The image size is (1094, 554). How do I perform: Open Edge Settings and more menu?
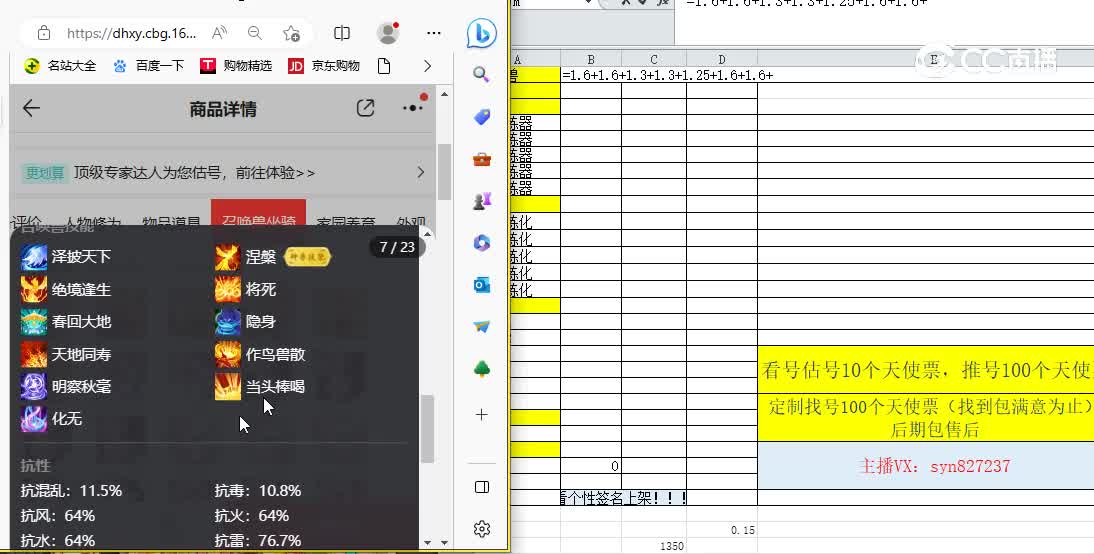pos(433,33)
